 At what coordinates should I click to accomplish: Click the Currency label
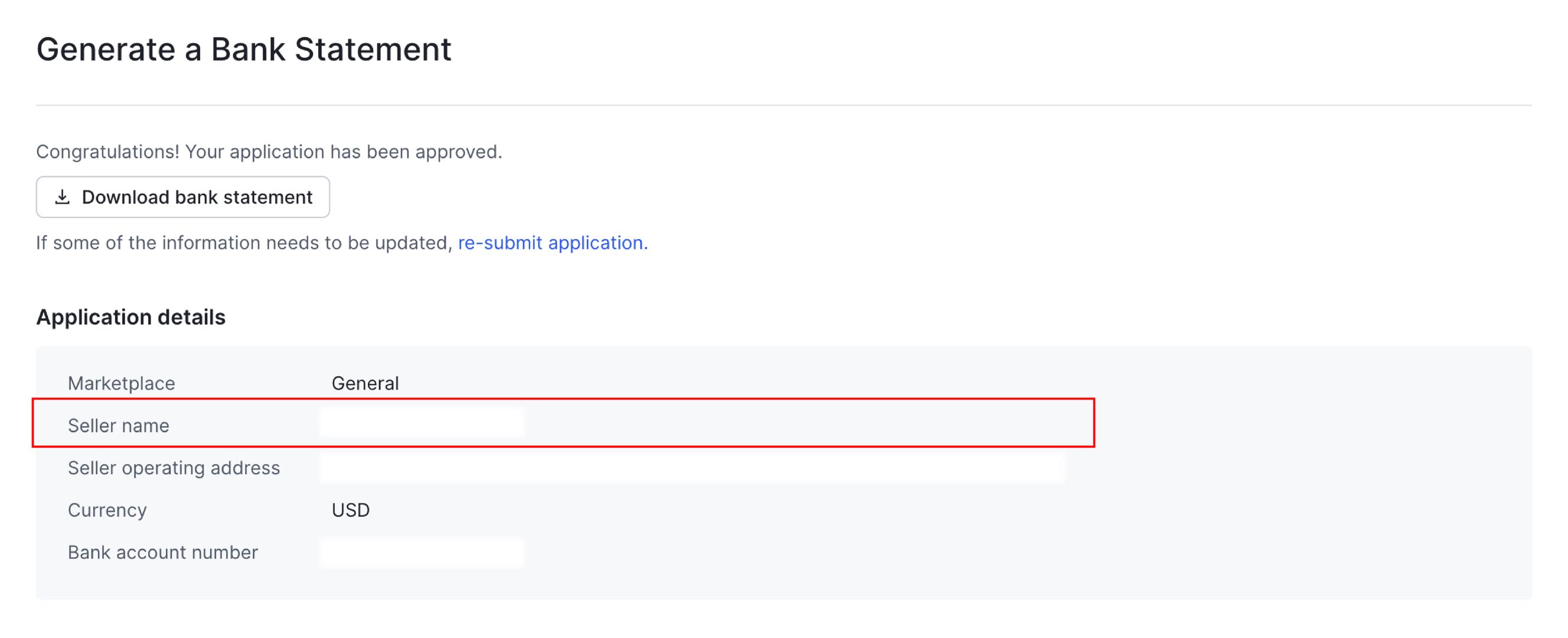click(x=107, y=510)
